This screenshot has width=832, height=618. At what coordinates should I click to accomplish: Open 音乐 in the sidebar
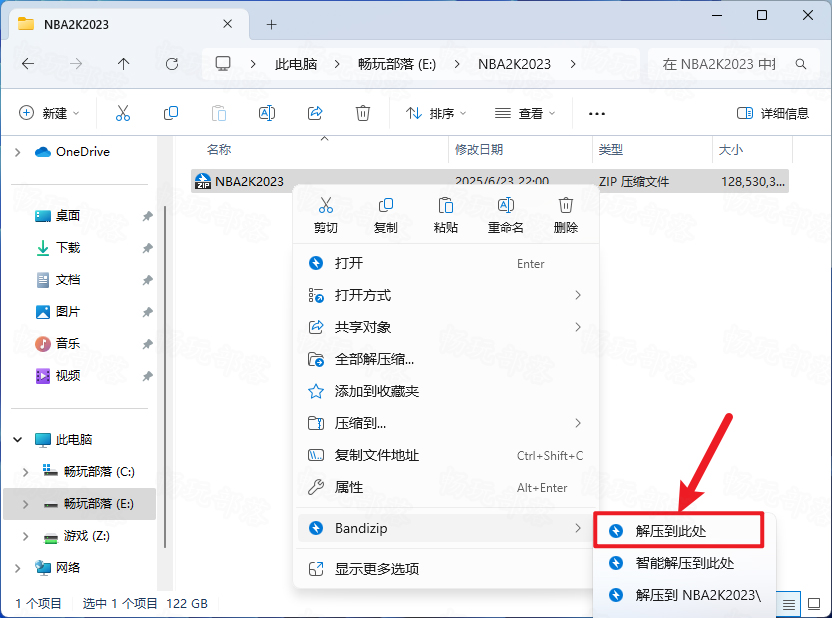pyautogui.click(x=68, y=344)
